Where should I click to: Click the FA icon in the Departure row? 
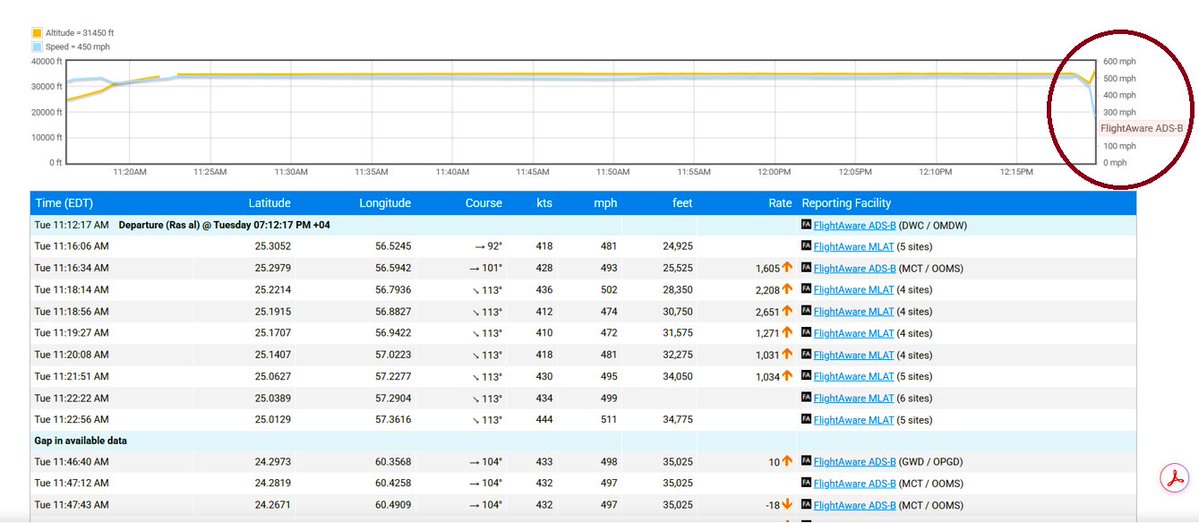pyautogui.click(x=806, y=226)
